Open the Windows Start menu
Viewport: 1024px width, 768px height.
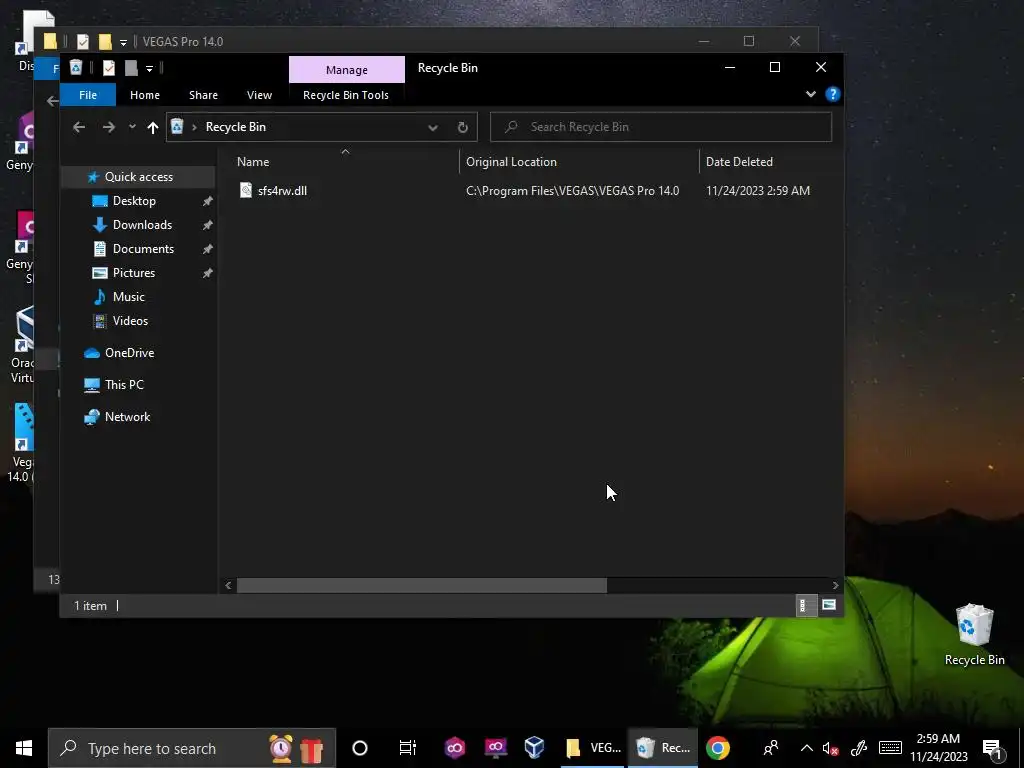tap(24, 748)
